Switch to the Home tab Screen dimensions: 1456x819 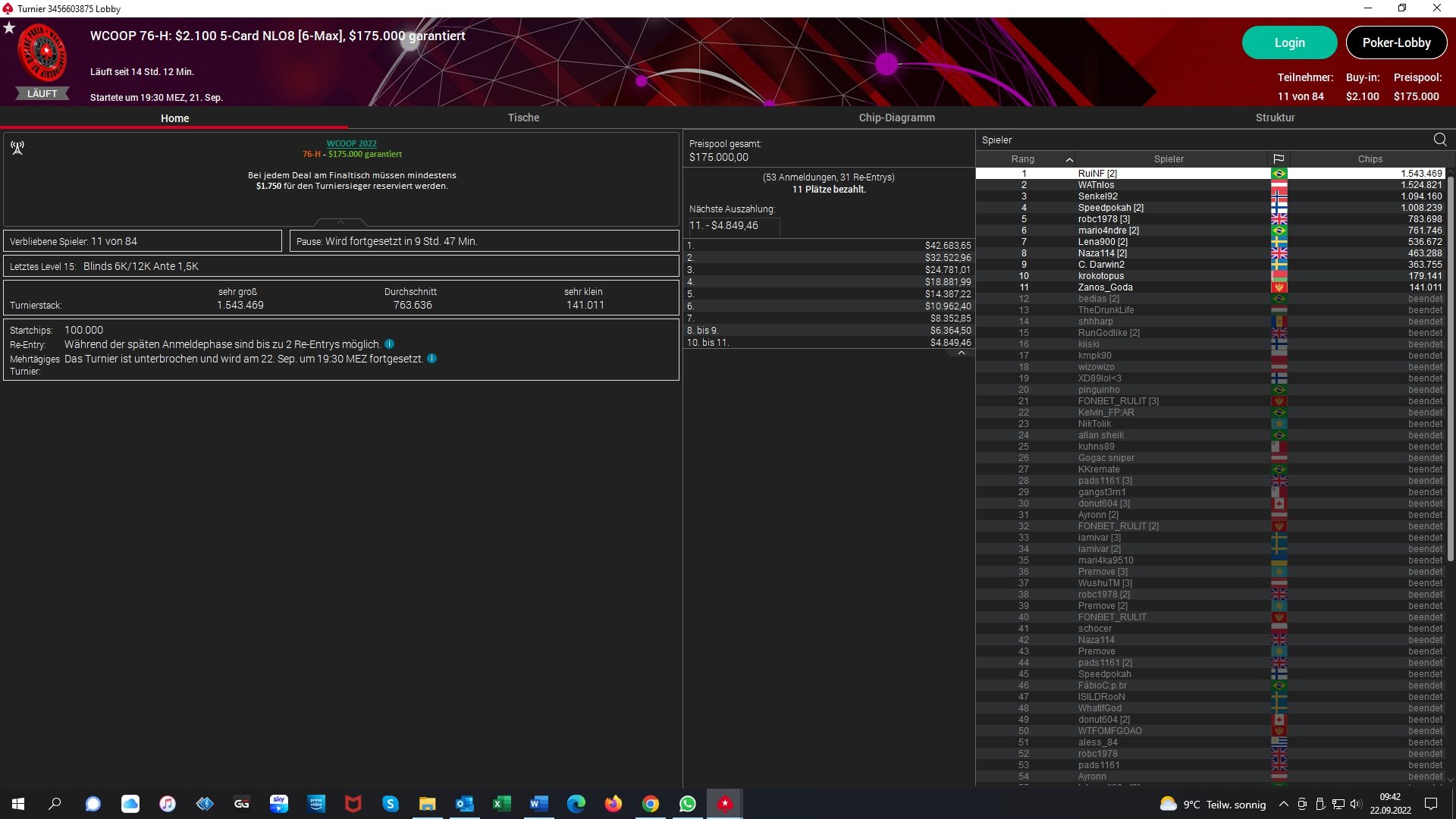174,118
